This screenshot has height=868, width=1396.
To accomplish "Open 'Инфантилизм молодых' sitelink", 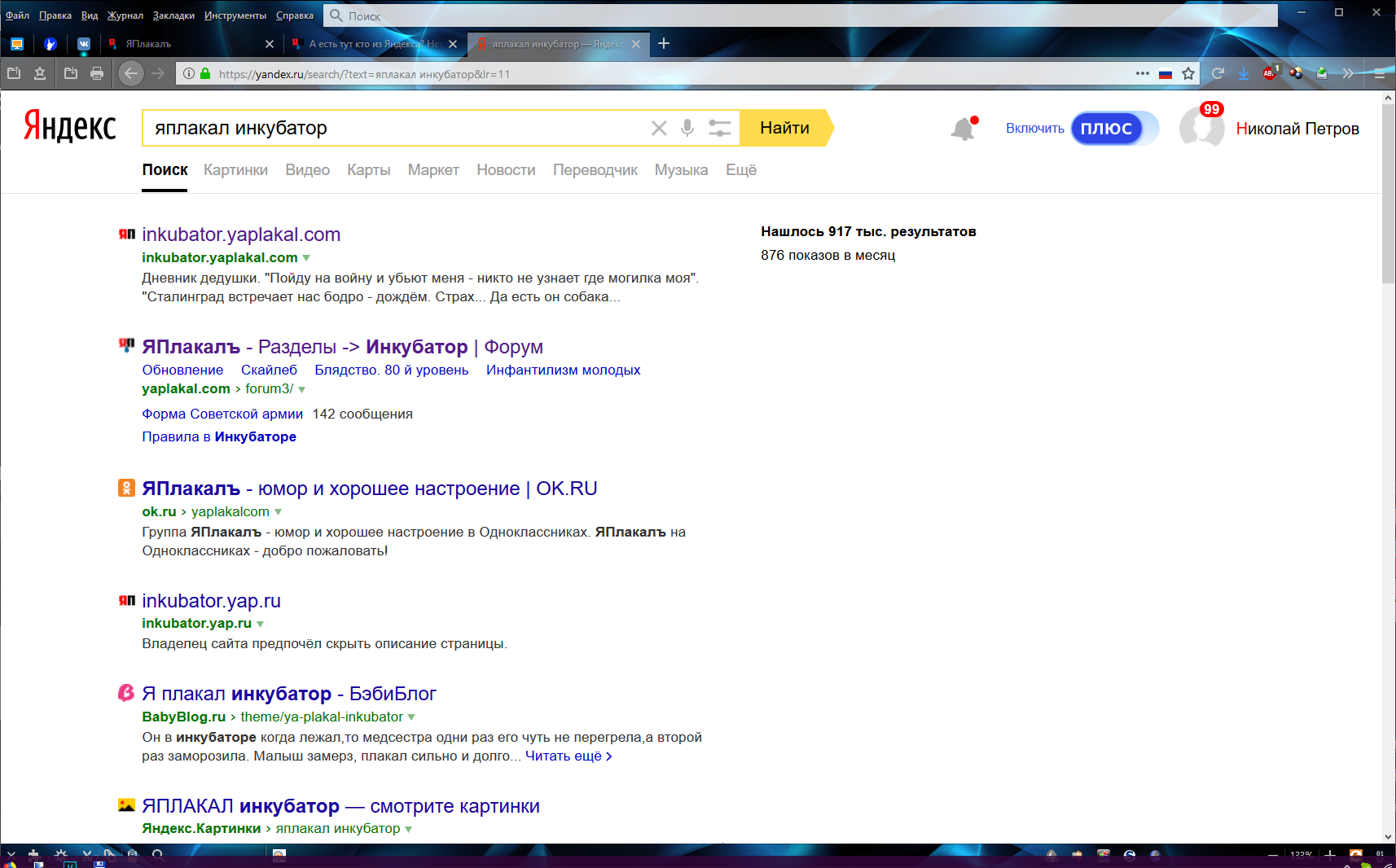I will (x=563, y=370).
